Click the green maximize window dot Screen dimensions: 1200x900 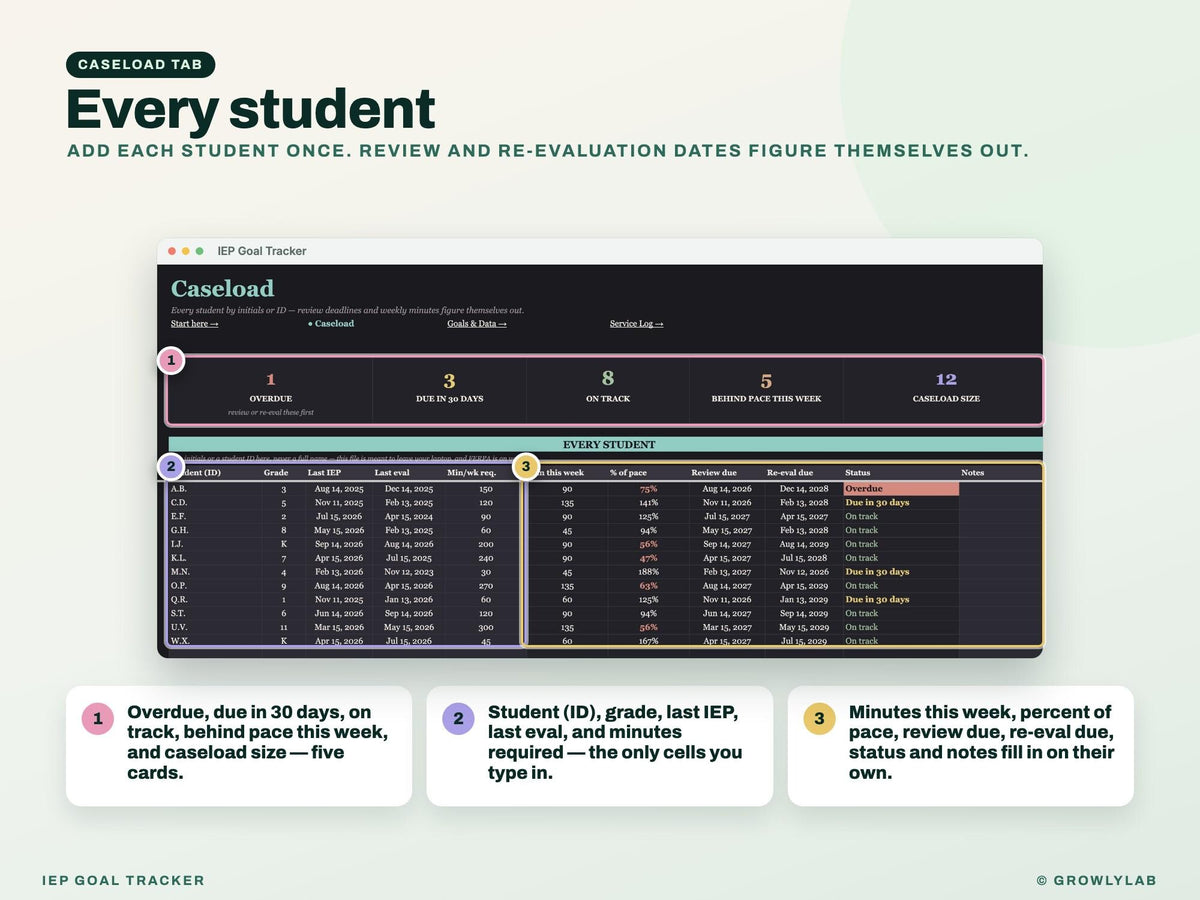(x=200, y=251)
